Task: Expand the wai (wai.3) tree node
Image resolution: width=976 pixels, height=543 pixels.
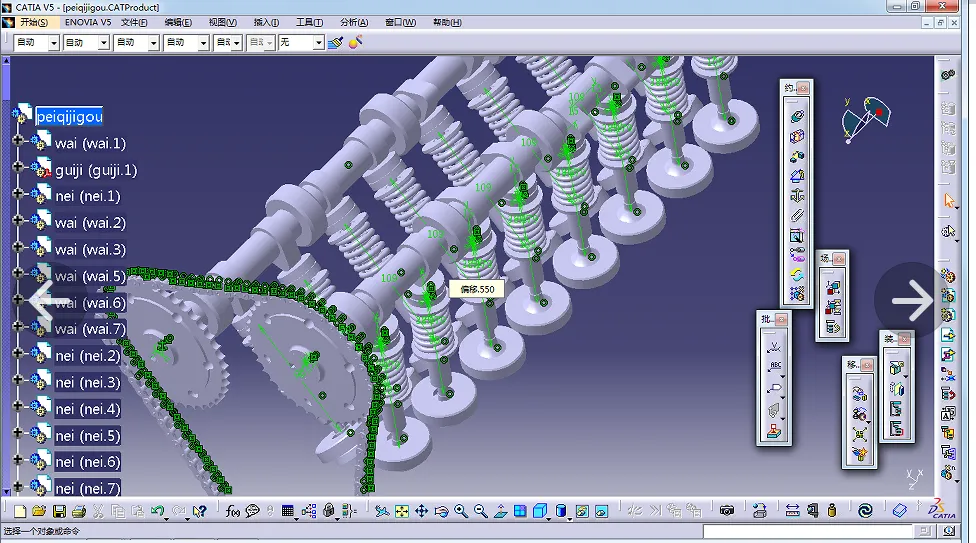Action: coord(18,247)
